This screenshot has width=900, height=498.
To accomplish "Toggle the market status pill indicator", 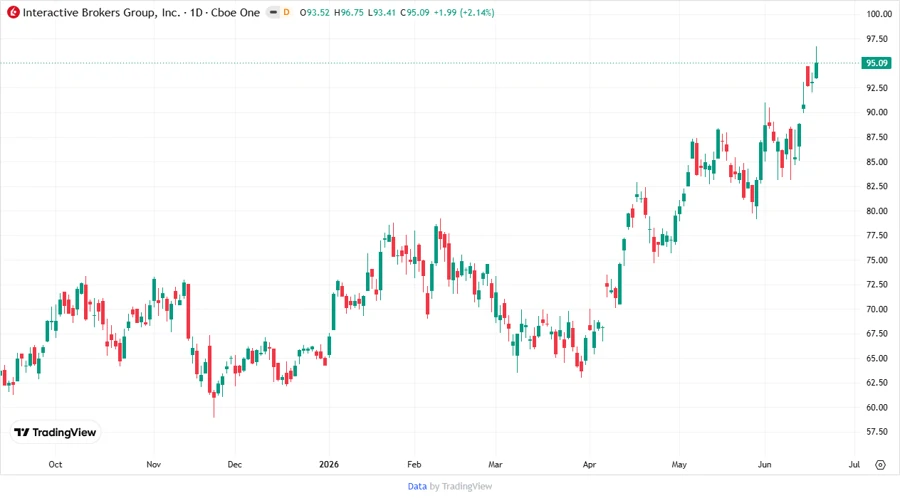I will [x=273, y=13].
